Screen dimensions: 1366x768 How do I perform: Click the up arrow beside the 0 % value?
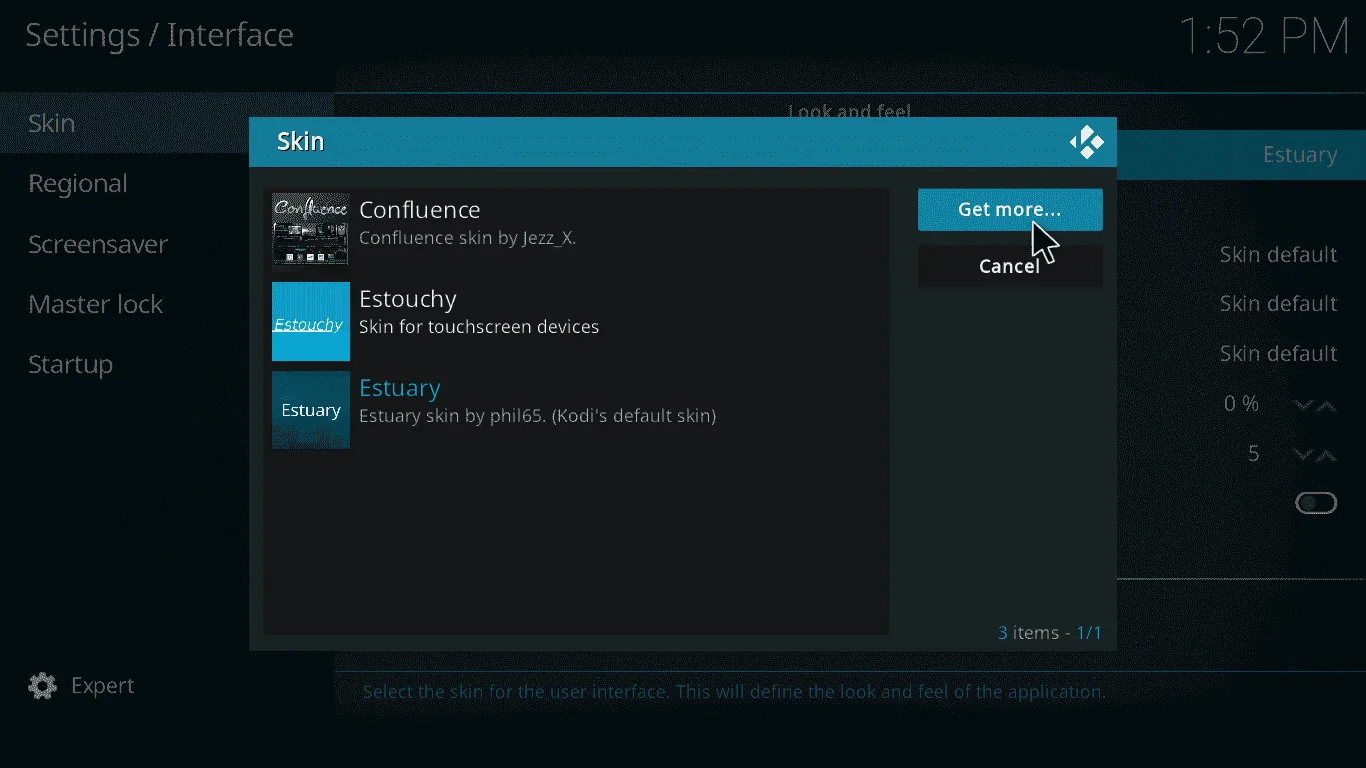click(x=1326, y=405)
